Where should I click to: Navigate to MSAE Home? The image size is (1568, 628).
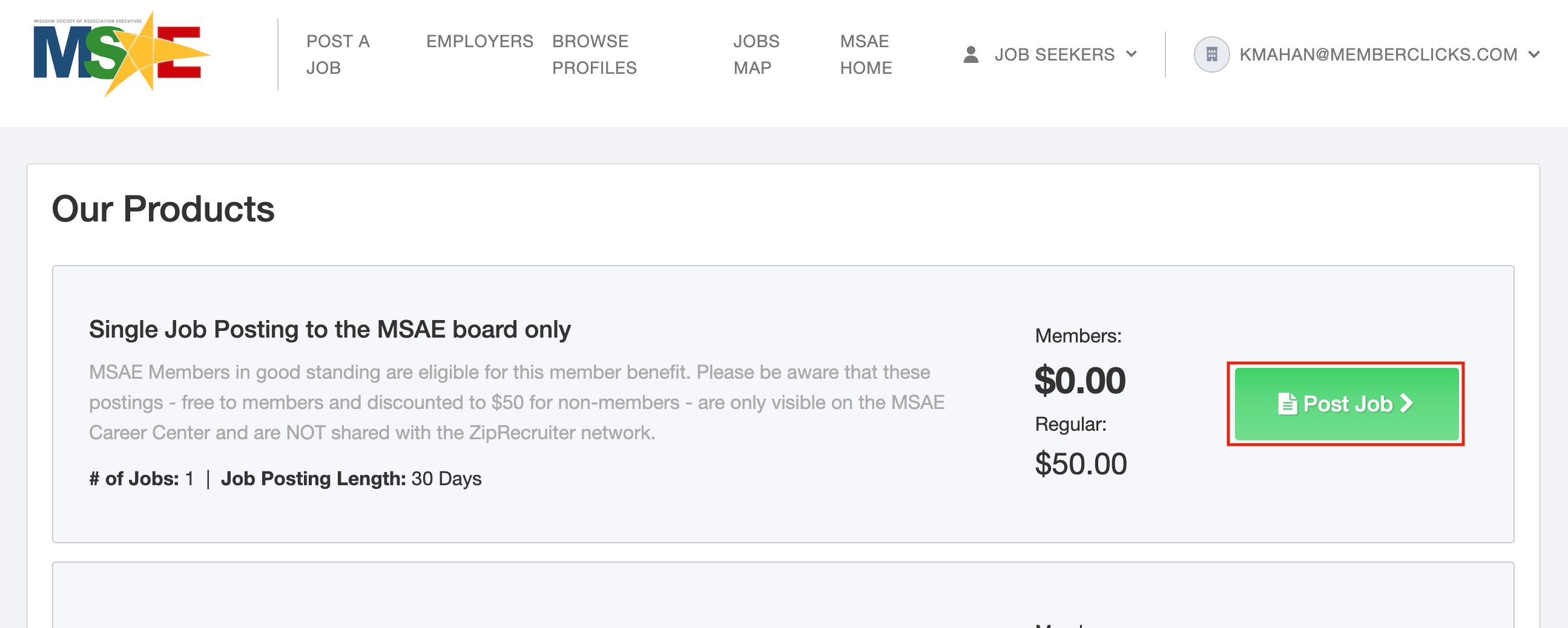click(866, 54)
